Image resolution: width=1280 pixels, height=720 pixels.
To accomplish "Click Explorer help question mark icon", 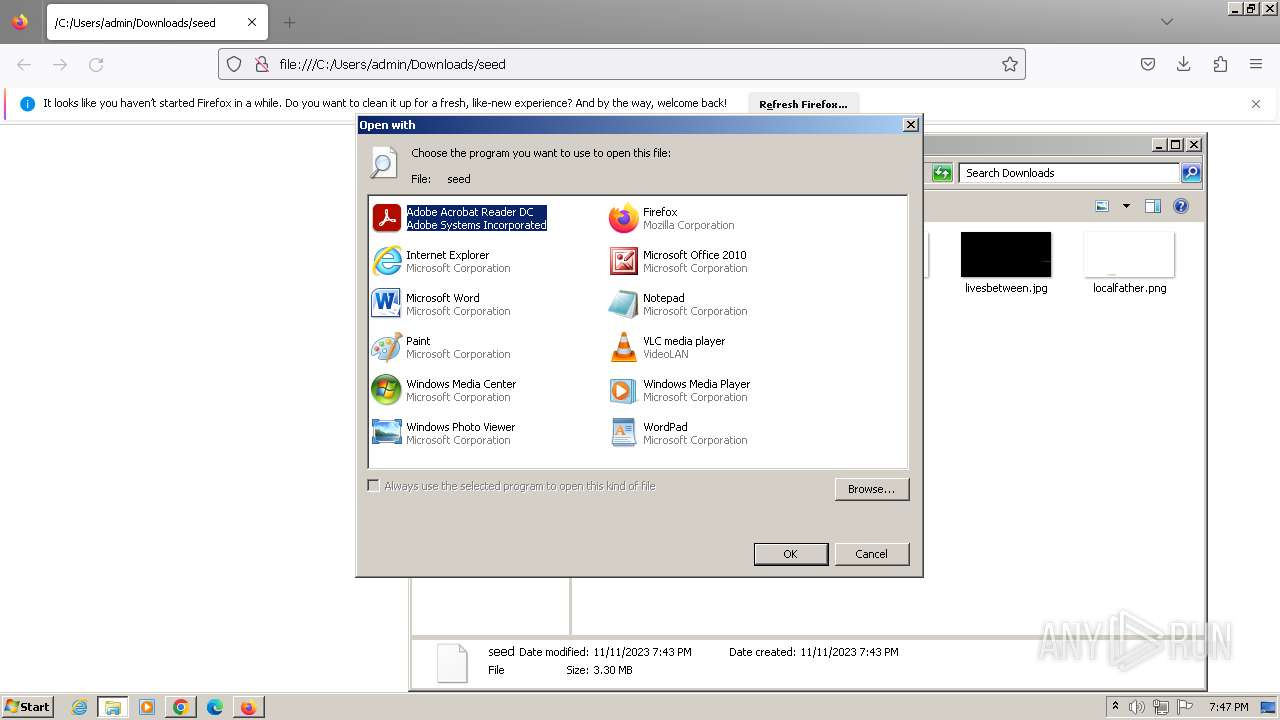I will point(1181,206).
